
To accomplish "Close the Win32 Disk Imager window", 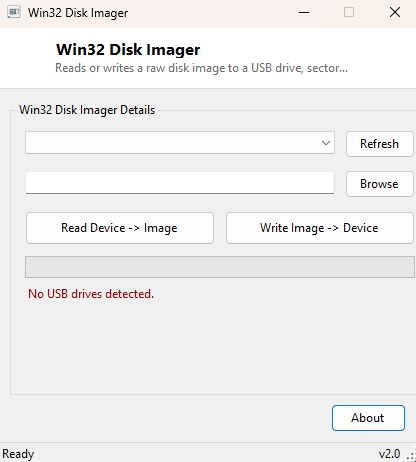I will click(395, 13).
